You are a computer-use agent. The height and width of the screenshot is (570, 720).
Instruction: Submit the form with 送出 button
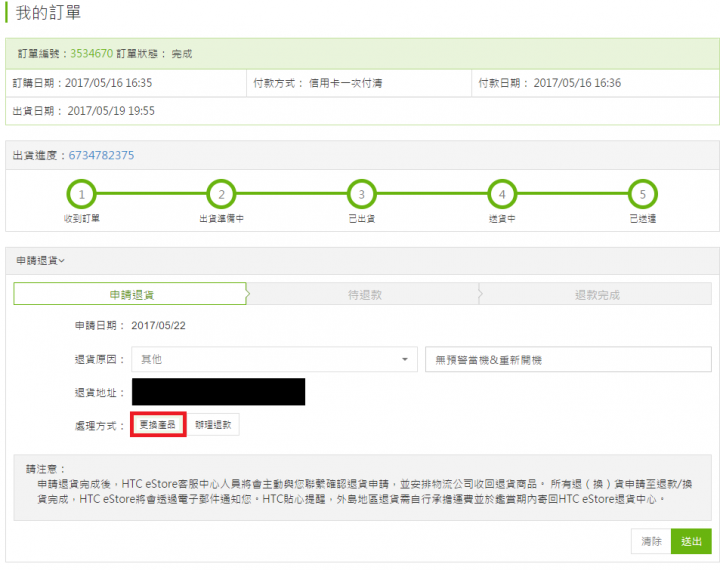pyautogui.click(x=691, y=541)
